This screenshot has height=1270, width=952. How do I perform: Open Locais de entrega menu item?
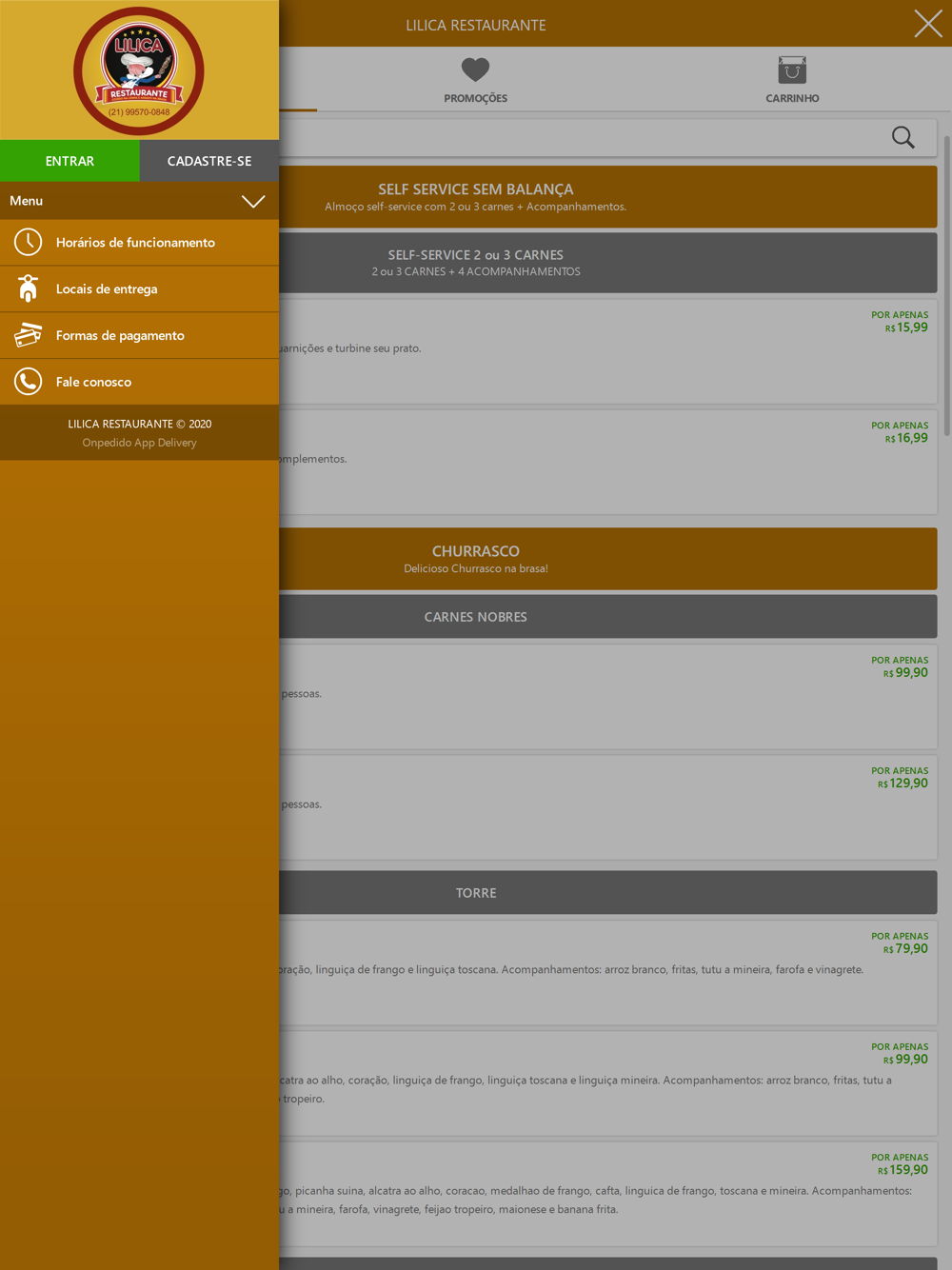139,288
